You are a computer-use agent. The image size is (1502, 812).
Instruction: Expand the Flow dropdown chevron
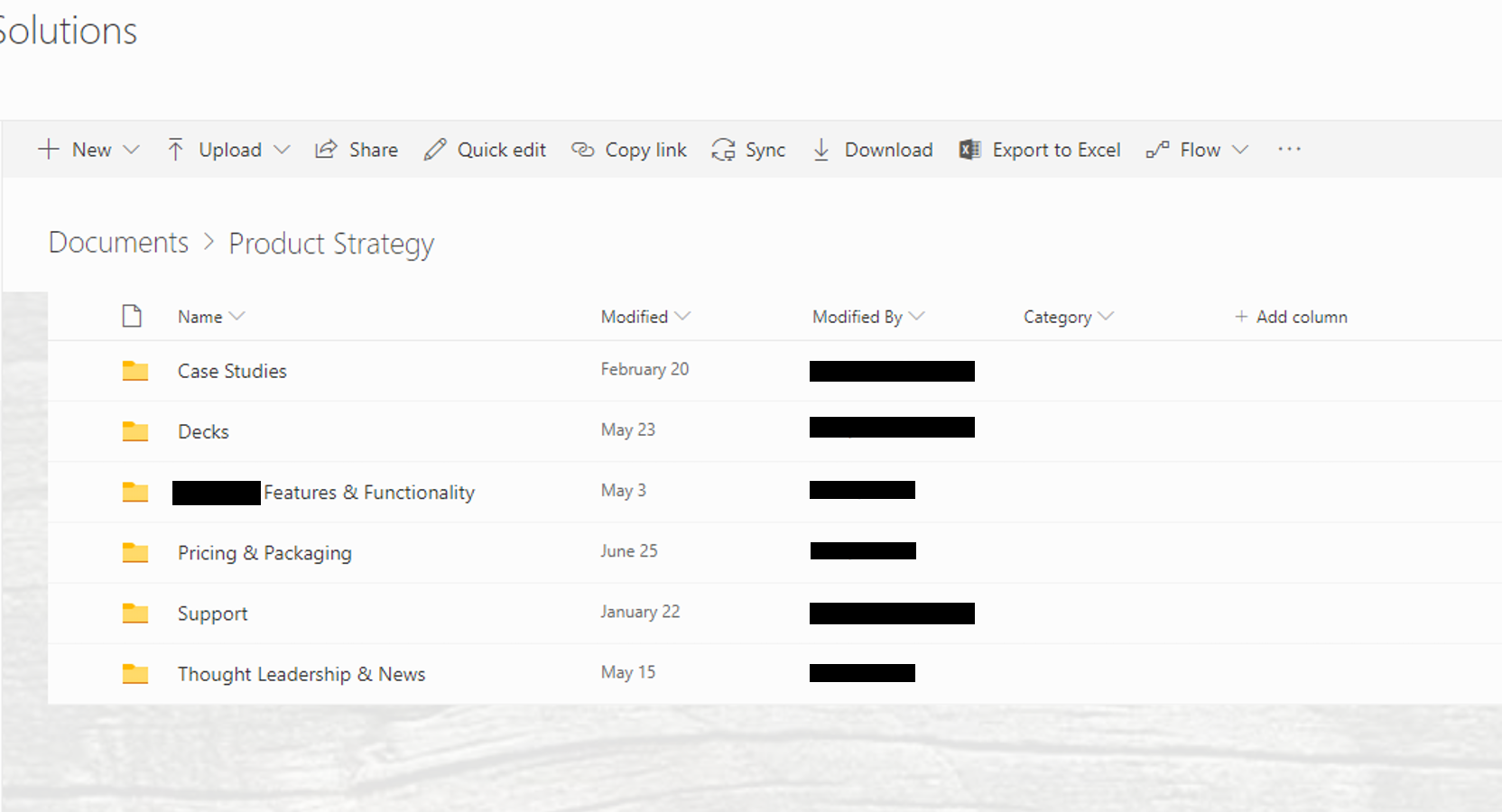[1240, 150]
